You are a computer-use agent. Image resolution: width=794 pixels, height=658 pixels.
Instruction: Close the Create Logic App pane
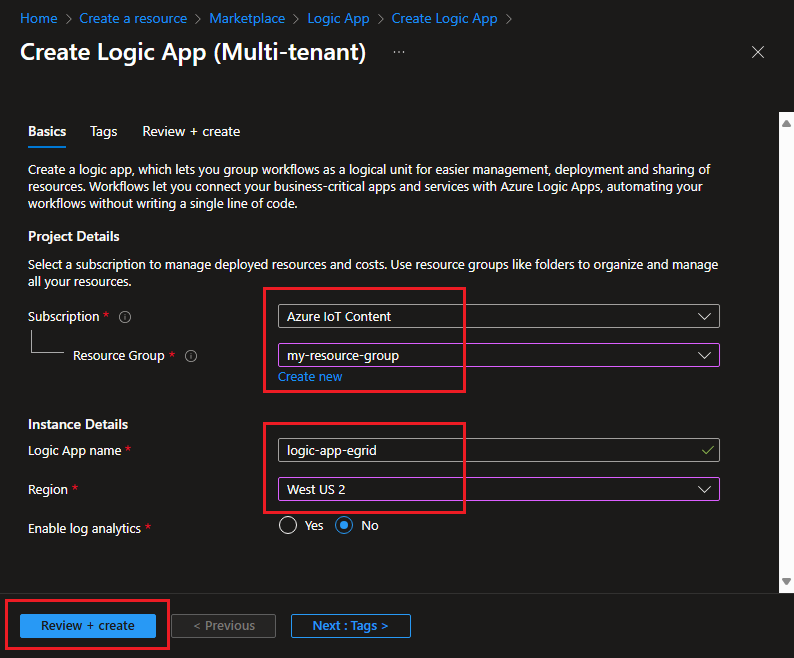758,53
